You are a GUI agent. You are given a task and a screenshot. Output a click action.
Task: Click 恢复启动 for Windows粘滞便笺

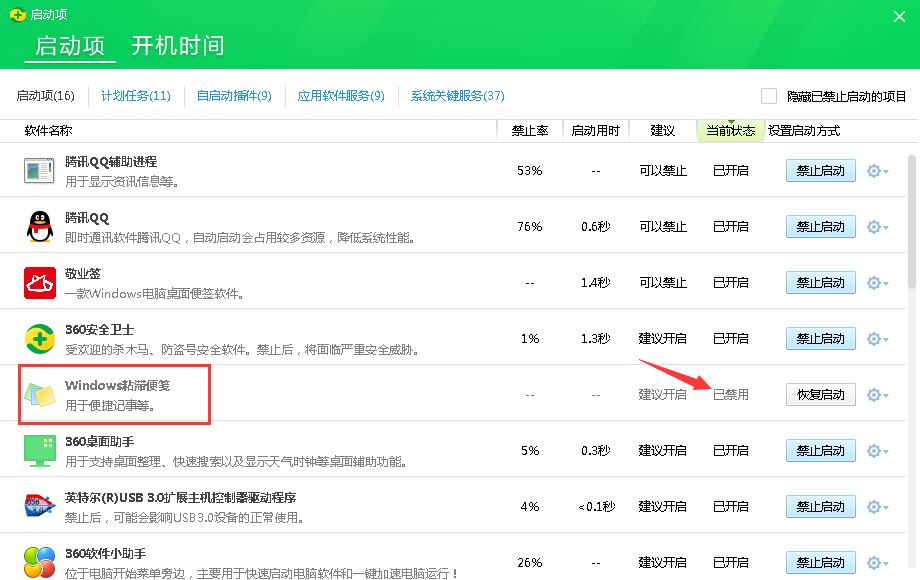[820, 395]
